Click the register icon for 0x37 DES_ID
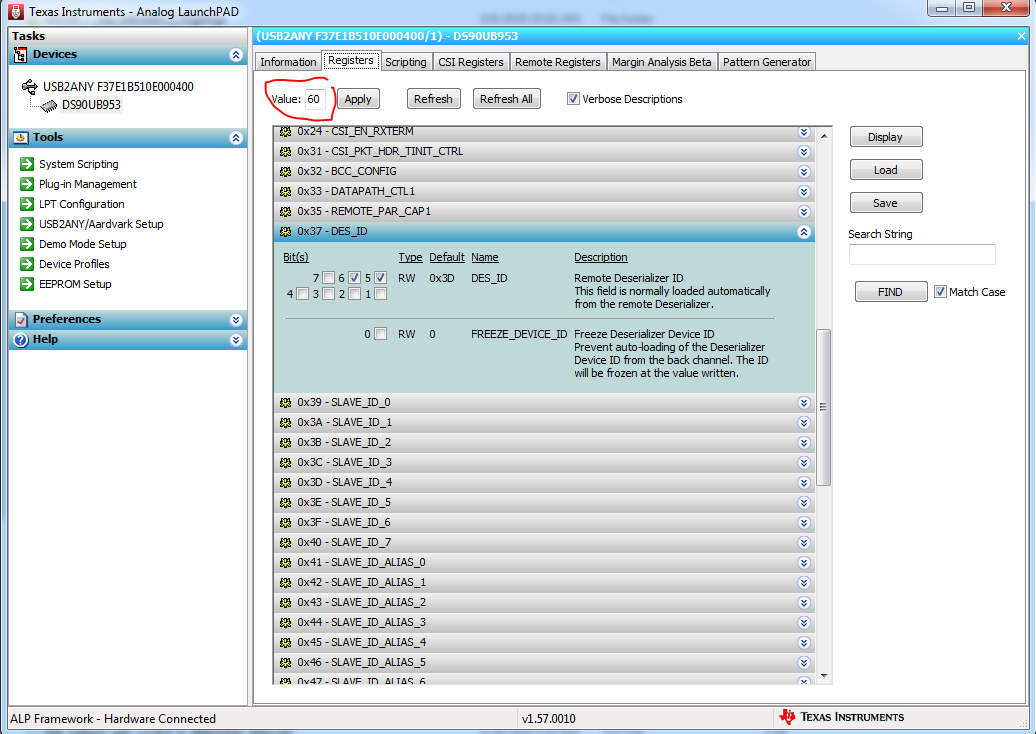The height and width of the screenshot is (734, 1036). [x=285, y=232]
